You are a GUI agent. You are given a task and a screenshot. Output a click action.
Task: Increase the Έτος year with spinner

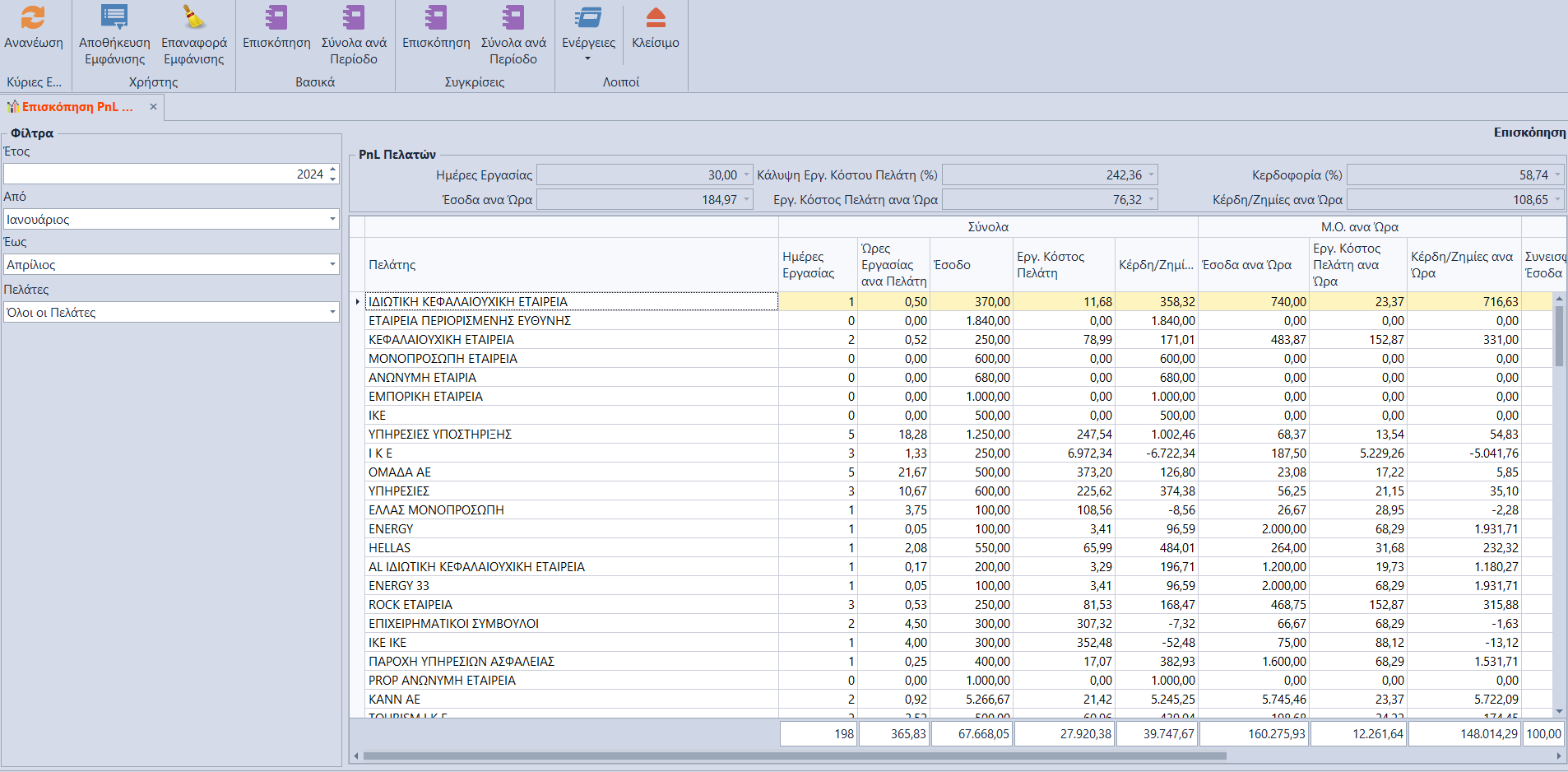pos(332,170)
